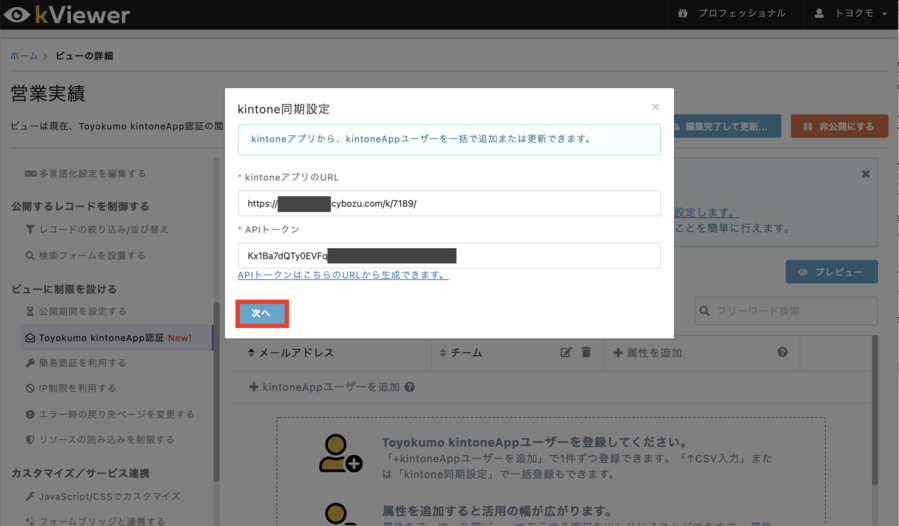Click the key icon for 簡易認証
The image size is (899, 526).
[x=30, y=363]
